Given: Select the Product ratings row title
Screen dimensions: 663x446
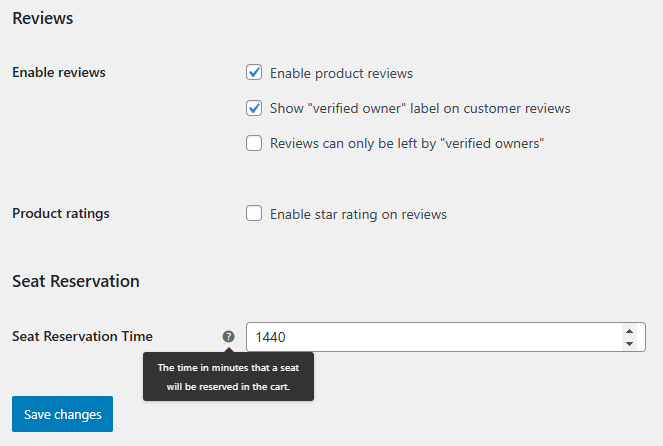Looking at the screenshot, I should click(x=61, y=214).
